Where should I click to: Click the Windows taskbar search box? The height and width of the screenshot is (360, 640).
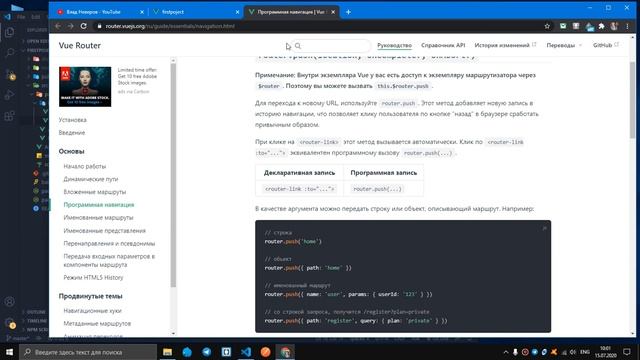[88, 352]
